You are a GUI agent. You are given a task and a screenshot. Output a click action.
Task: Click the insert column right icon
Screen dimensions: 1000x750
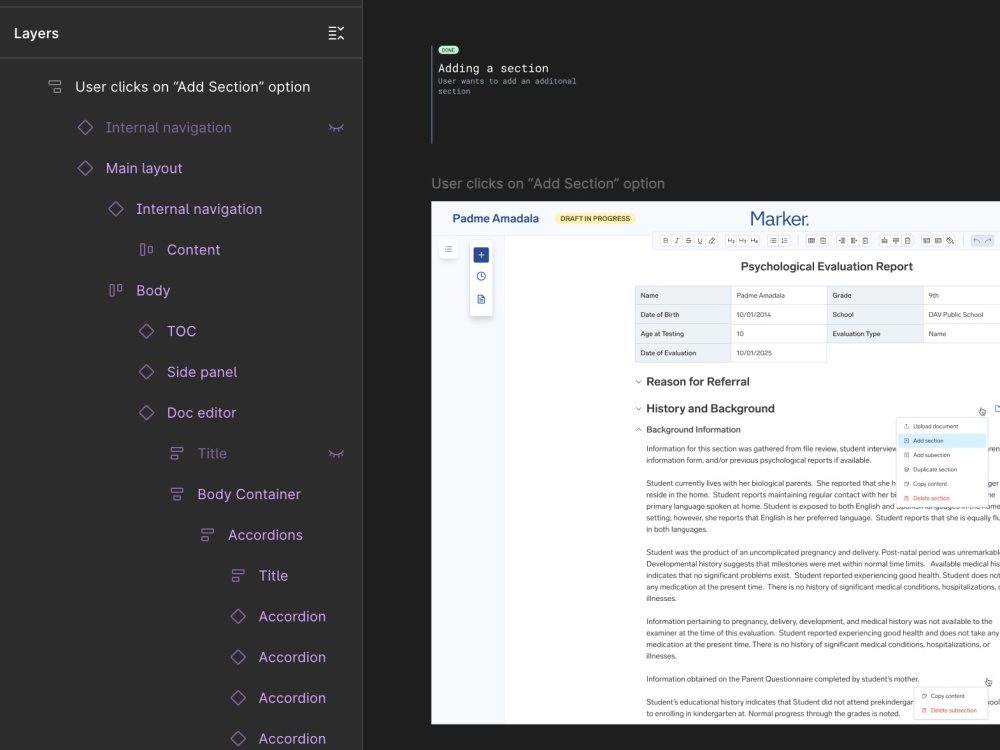[x=853, y=240]
